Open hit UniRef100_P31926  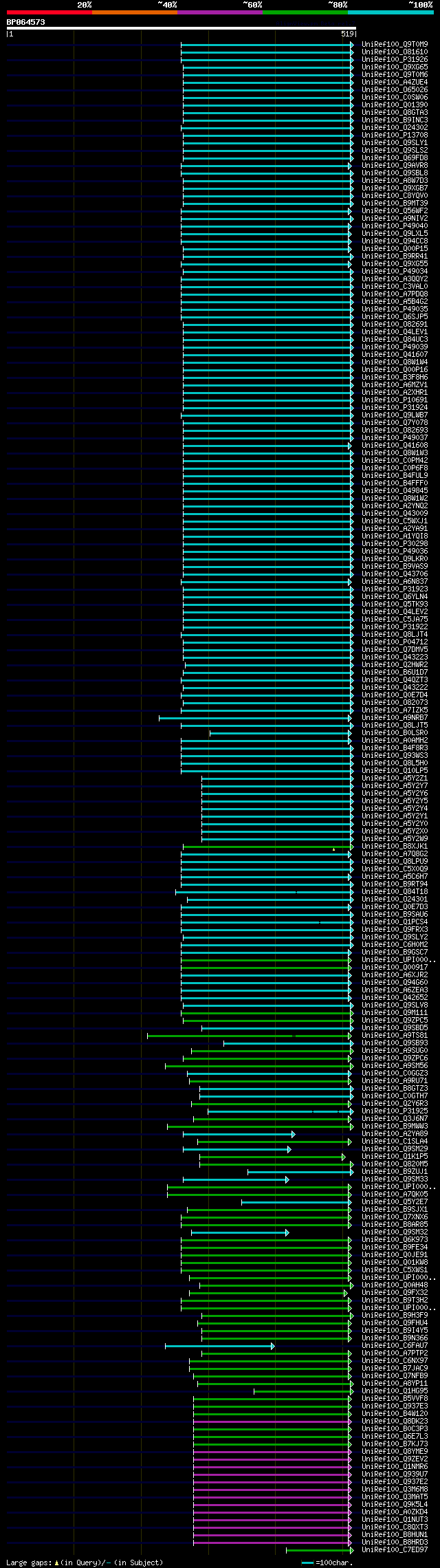(x=395, y=59)
